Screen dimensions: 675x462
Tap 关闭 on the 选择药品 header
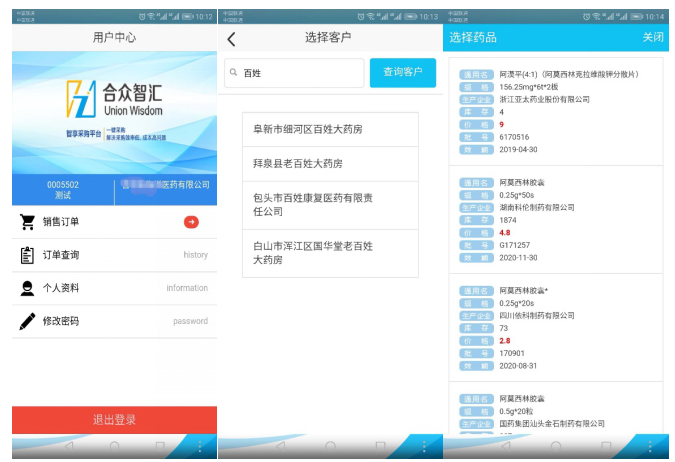[652, 38]
